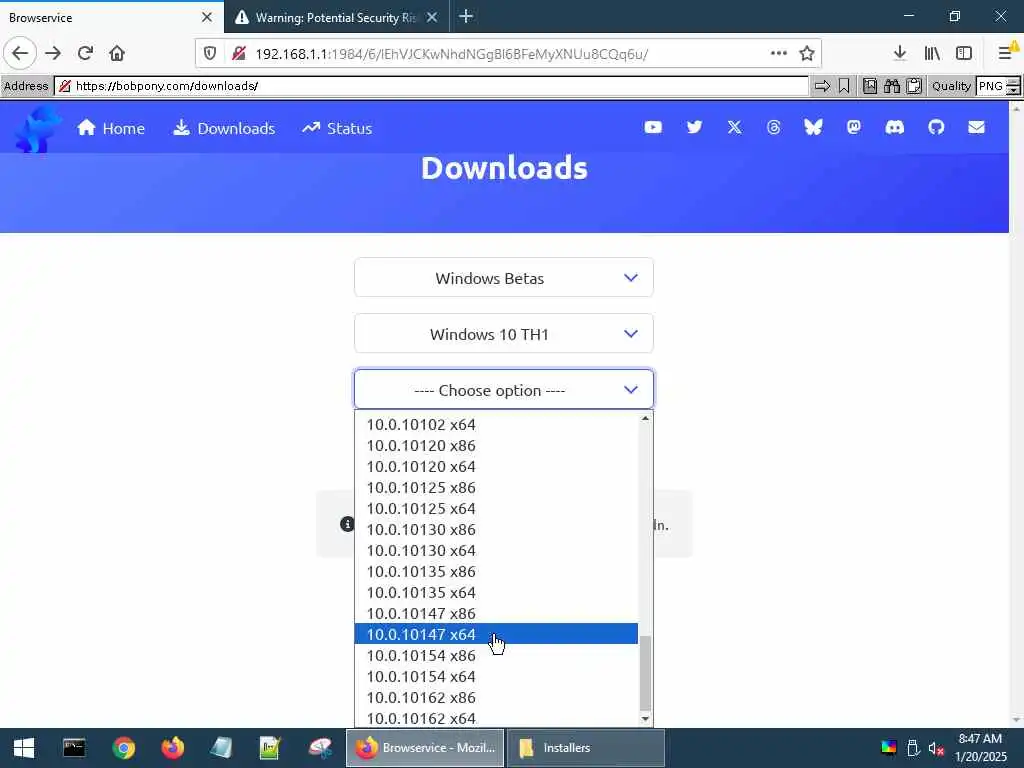Bookmark this page with star icon
Viewport: 1024px width, 768px height.
coord(807,54)
